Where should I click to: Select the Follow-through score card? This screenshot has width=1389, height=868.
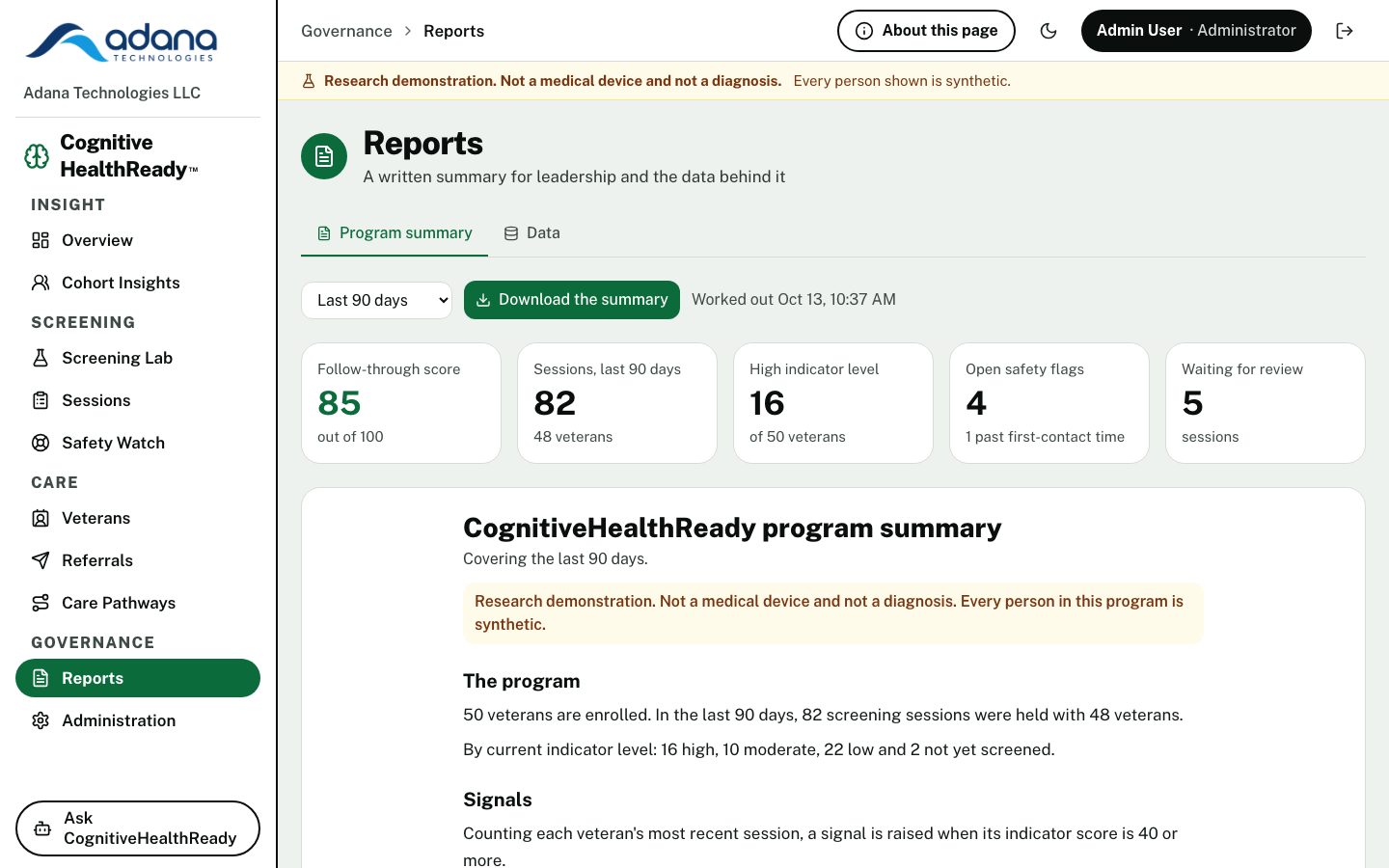click(x=401, y=403)
